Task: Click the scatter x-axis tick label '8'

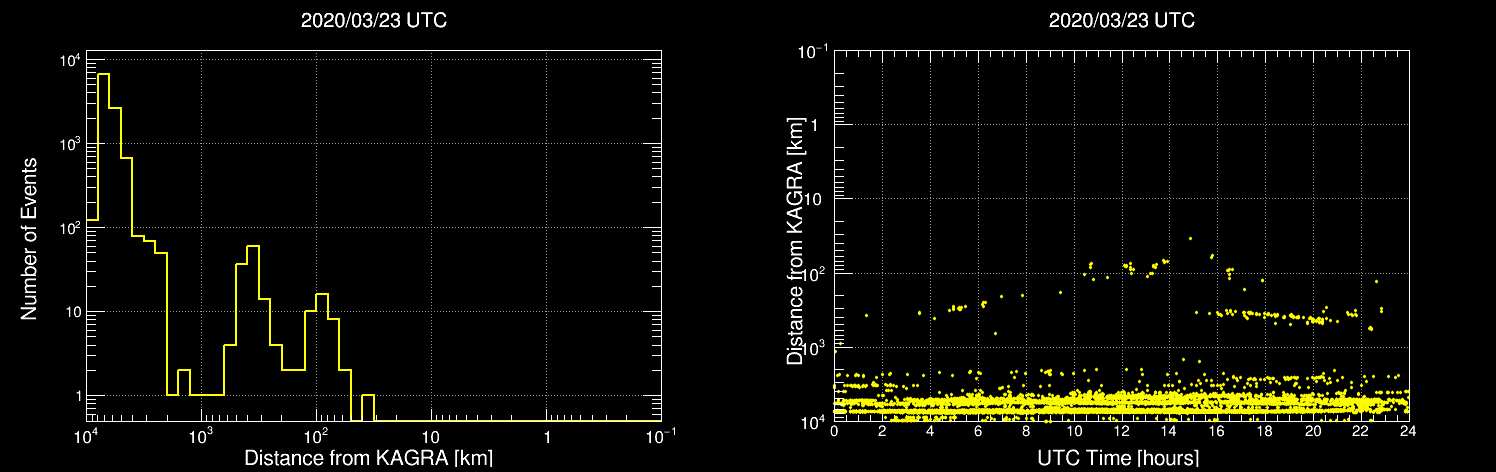Action: coord(1025,432)
